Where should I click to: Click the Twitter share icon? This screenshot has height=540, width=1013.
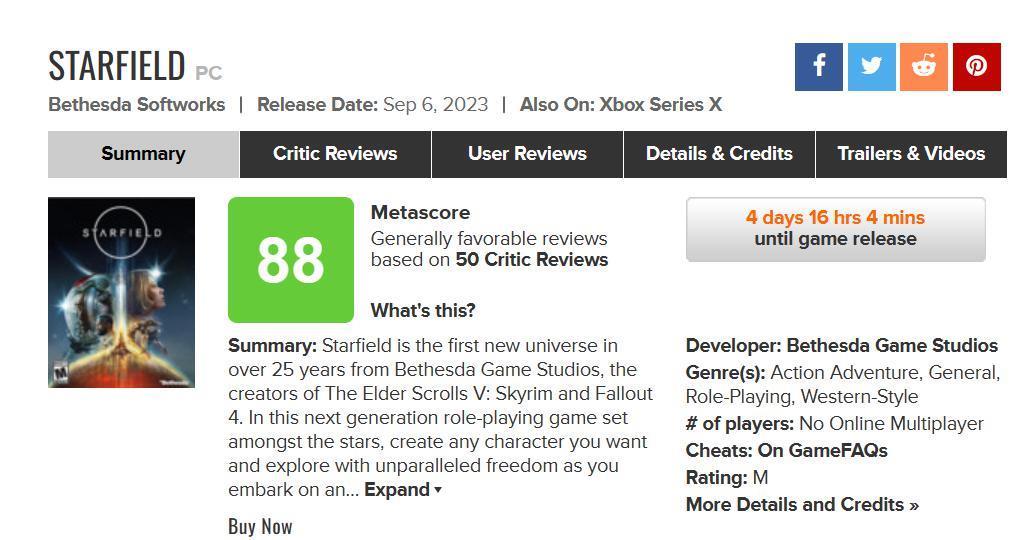coord(871,66)
